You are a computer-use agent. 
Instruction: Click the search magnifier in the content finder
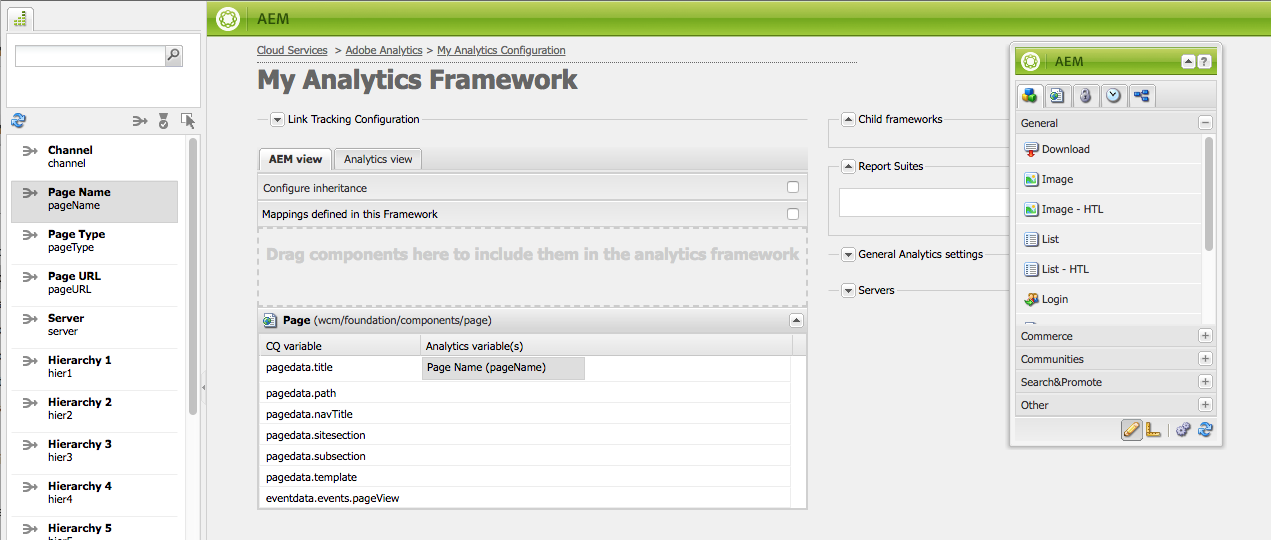pyautogui.click(x=174, y=56)
